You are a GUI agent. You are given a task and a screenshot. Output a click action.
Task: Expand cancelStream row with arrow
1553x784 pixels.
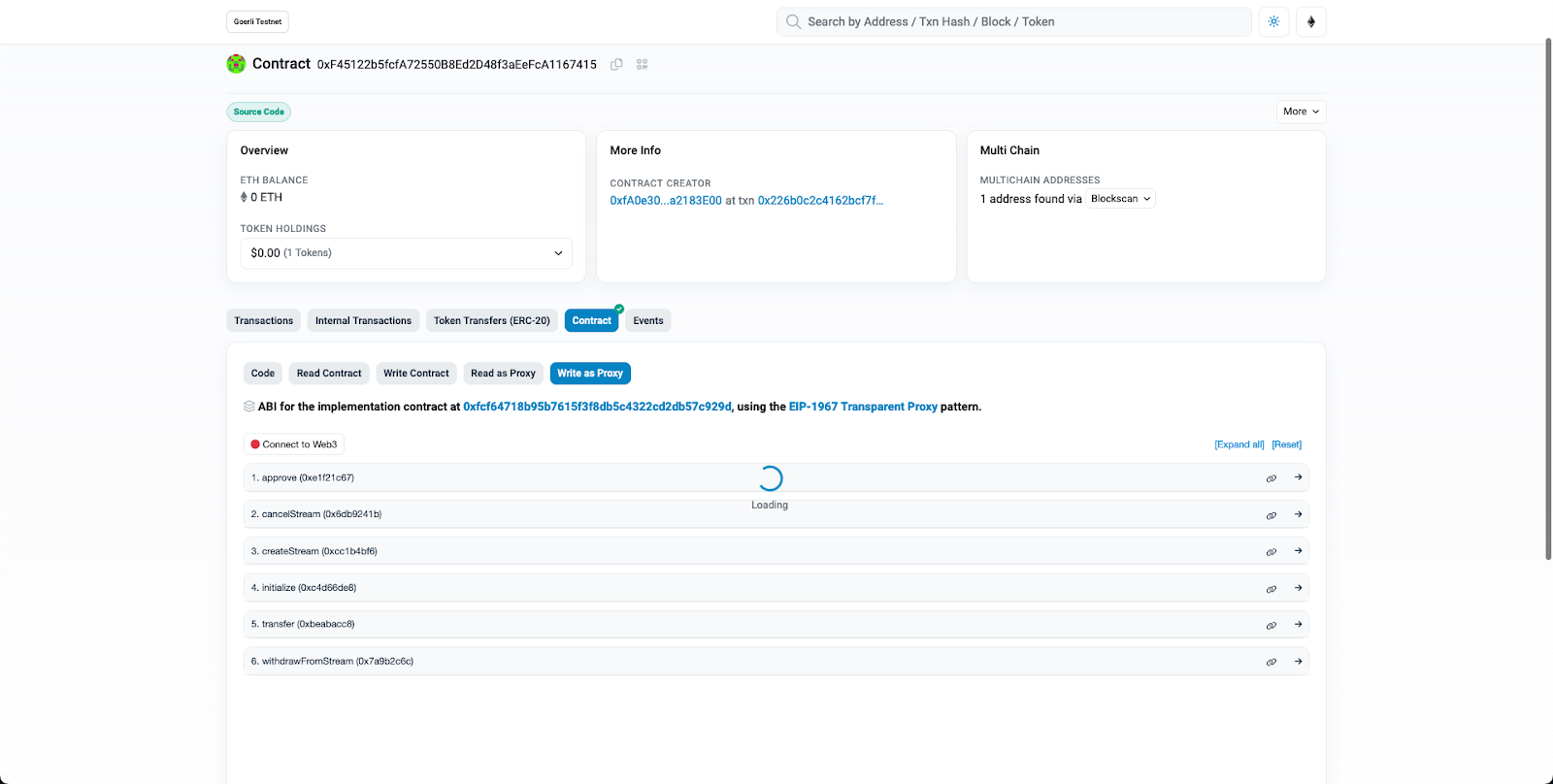(x=1298, y=514)
